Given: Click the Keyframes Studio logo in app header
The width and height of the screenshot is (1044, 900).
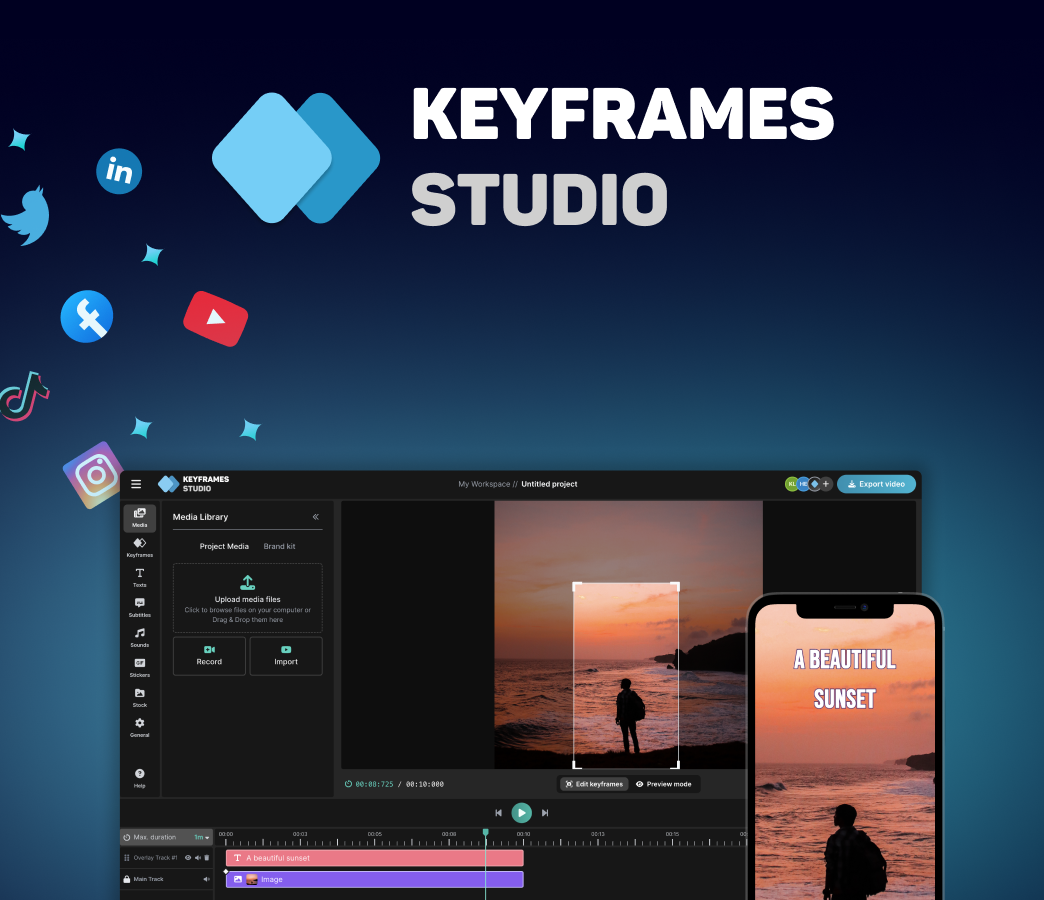Looking at the screenshot, I should [194, 484].
